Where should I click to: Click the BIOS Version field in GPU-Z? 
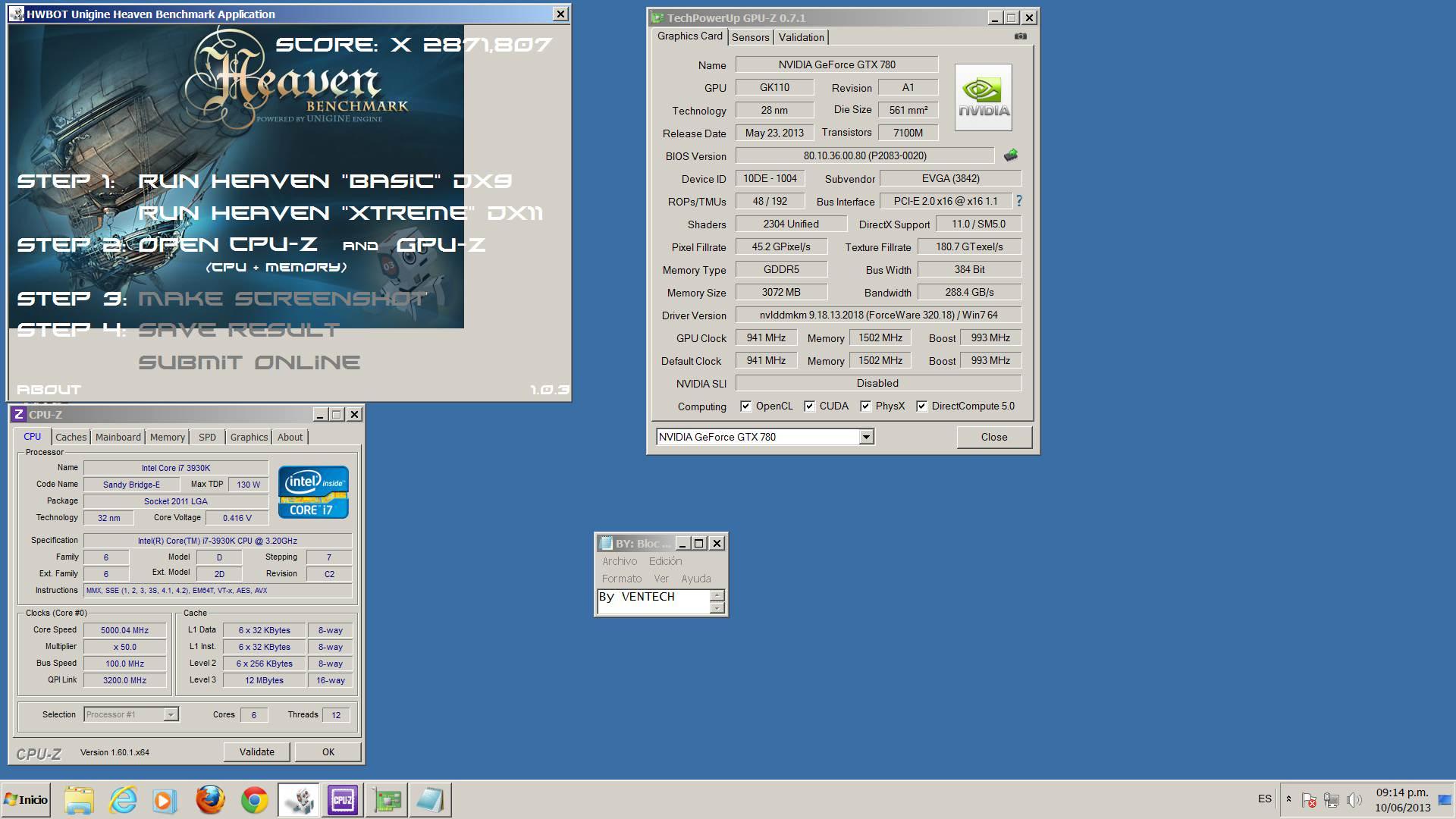pos(864,155)
